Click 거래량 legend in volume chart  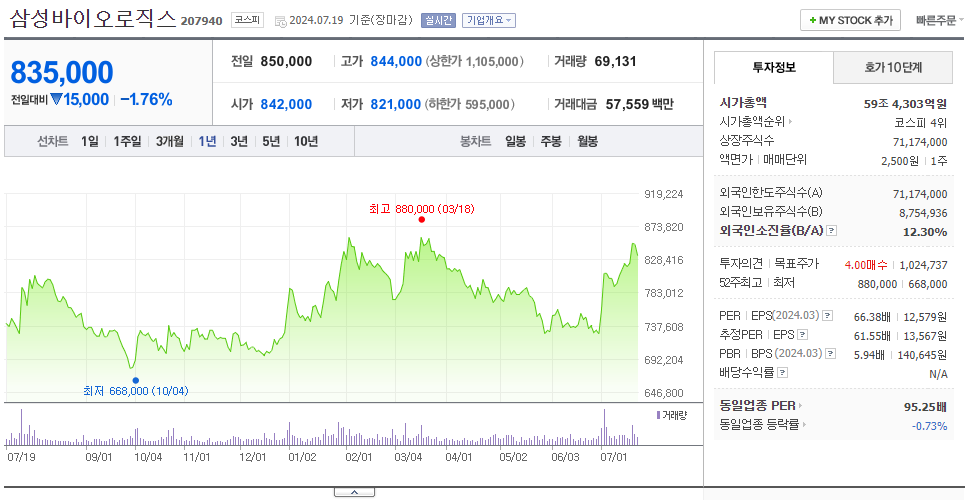click(x=671, y=415)
